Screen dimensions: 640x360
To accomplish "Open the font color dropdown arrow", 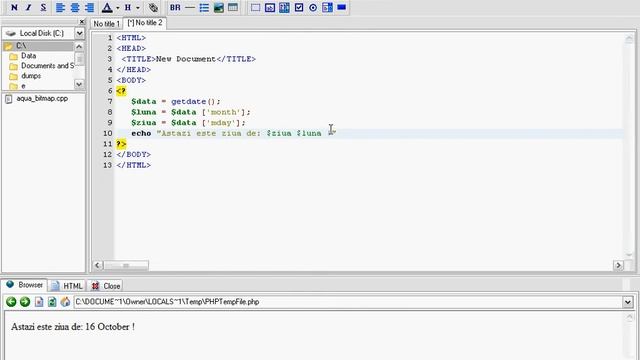I will [x=118, y=8].
